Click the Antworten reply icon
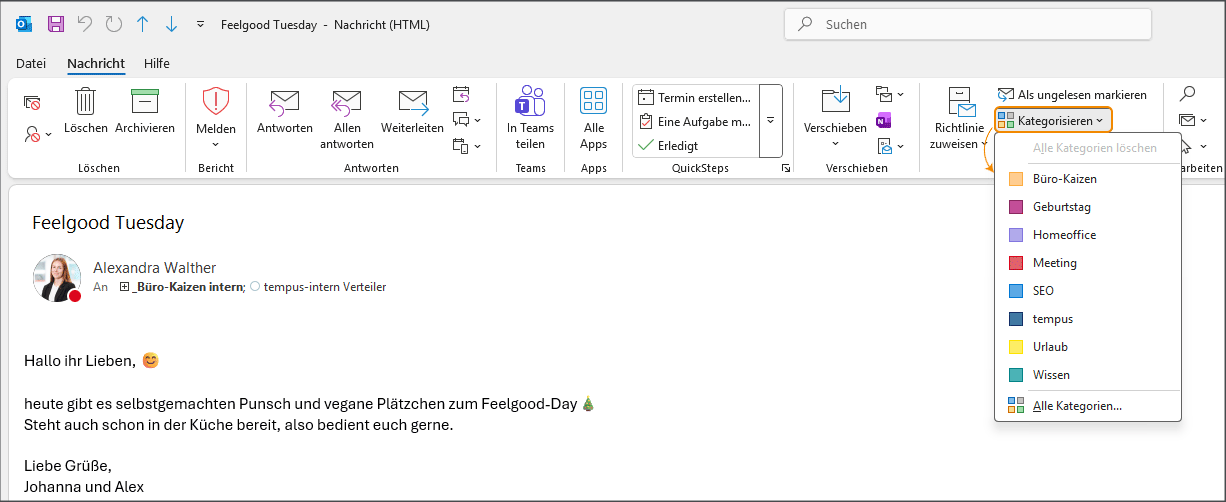Image resolution: width=1226 pixels, height=502 pixels. pyautogui.click(x=284, y=103)
